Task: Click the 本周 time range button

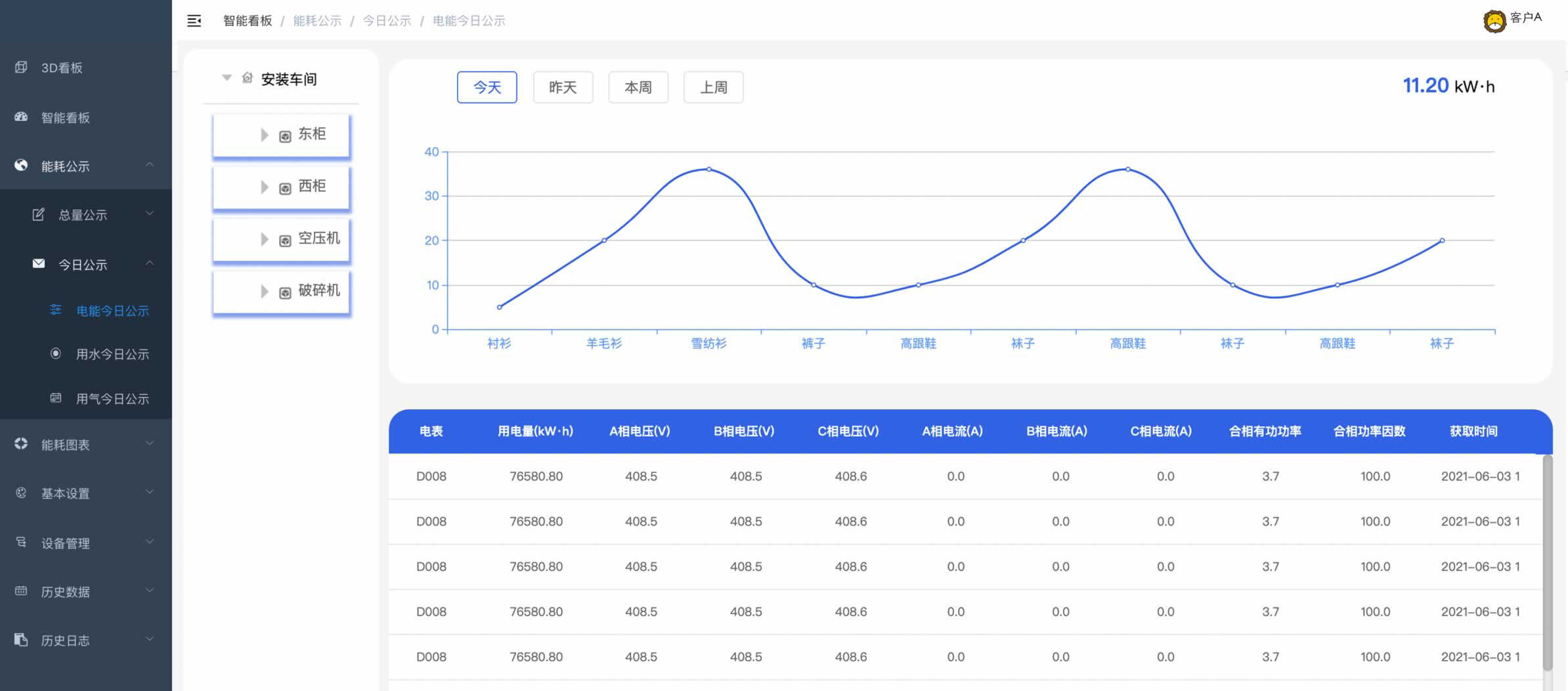Action: pyautogui.click(x=638, y=87)
